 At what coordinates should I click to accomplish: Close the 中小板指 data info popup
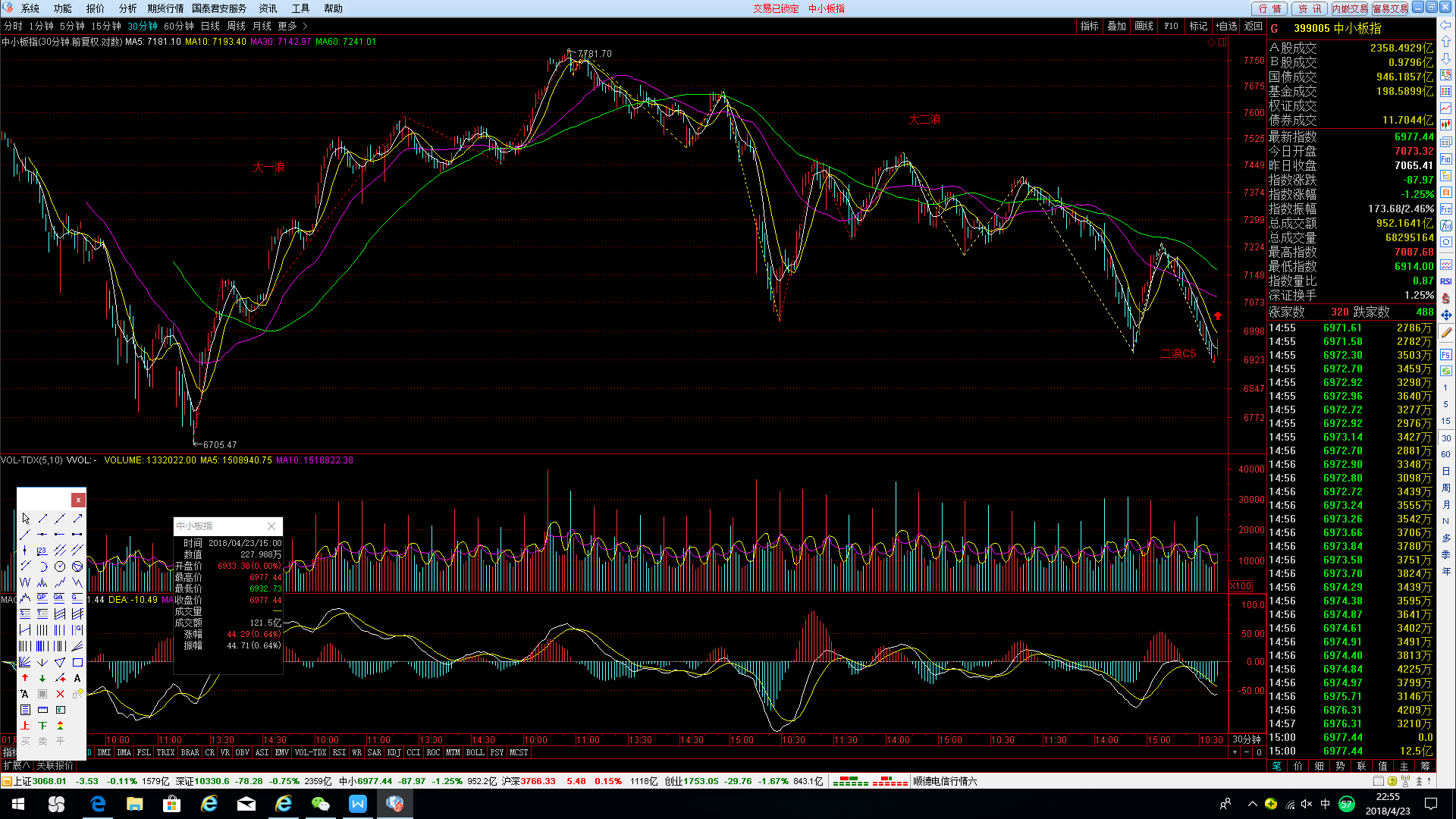[271, 526]
